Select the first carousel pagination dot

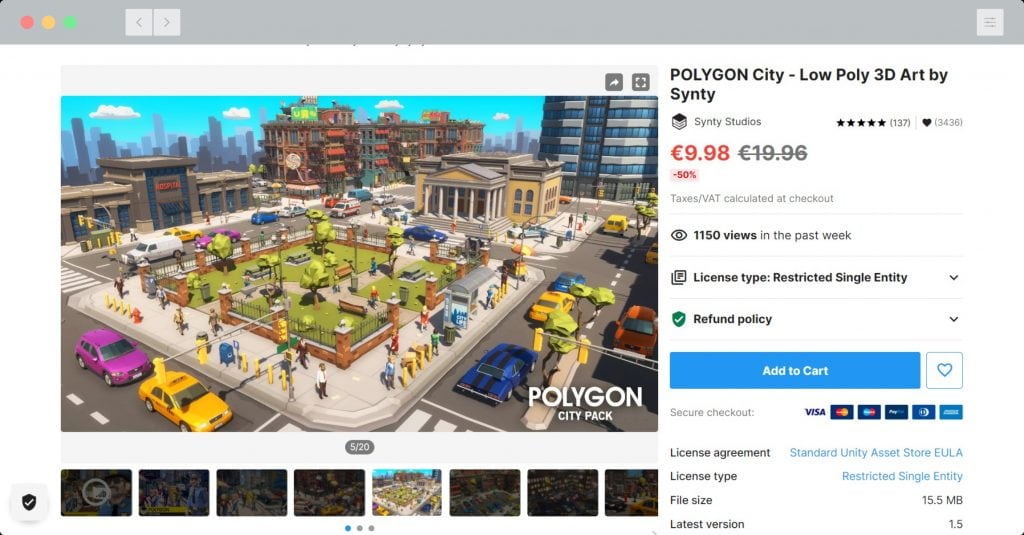click(x=348, y=528)
